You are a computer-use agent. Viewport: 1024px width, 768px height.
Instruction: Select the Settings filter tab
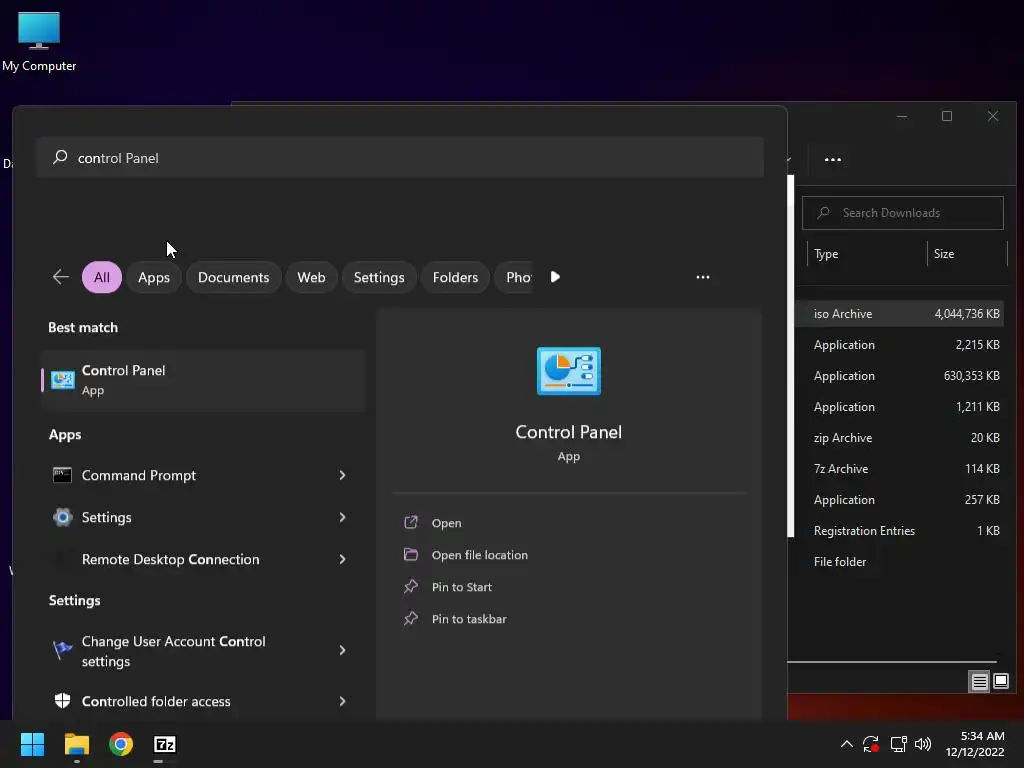click(379, 277)
